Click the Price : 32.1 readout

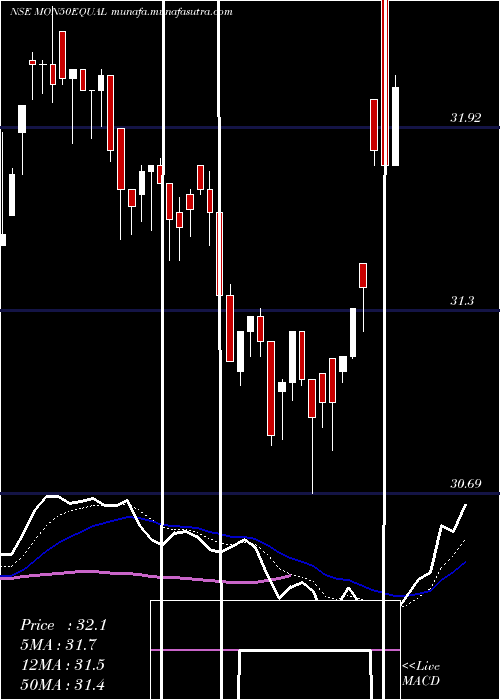63,625
